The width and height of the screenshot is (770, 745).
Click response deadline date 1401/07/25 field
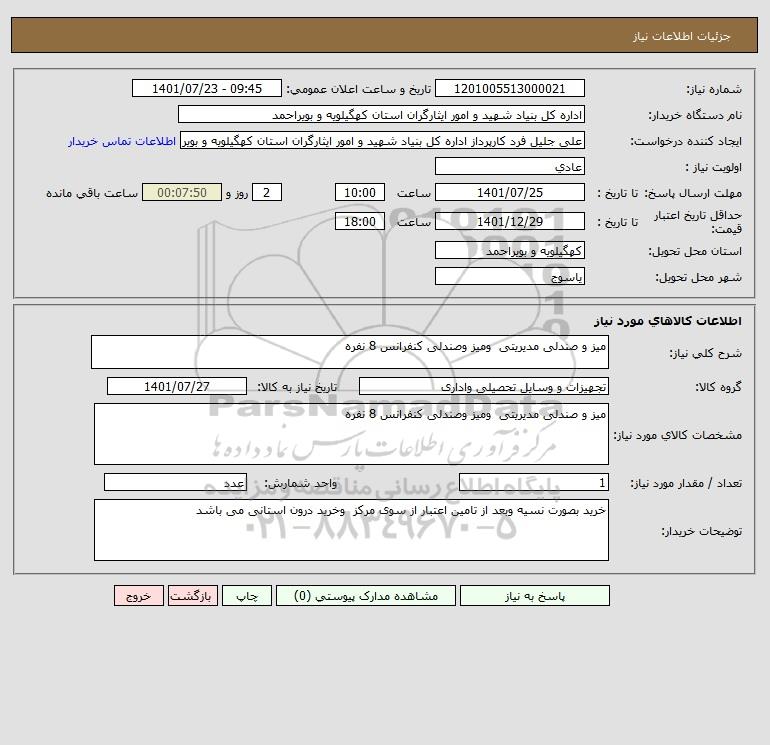[x=510, y=193]
